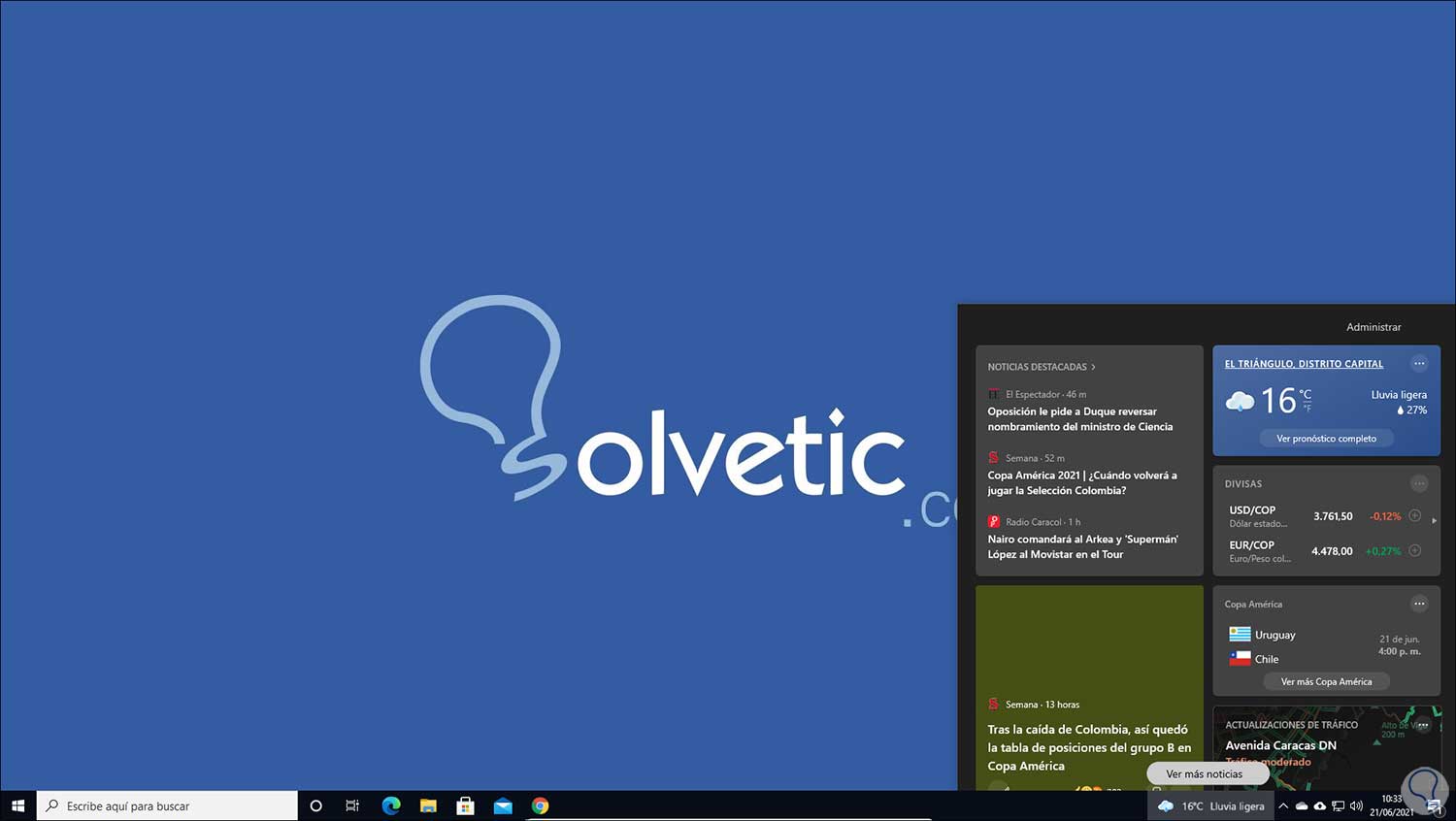Viewport: 1456px width, 821px height.
Task: Open the grey OneDrive cloud tray icon
Action: click(x=1302, y=805)
